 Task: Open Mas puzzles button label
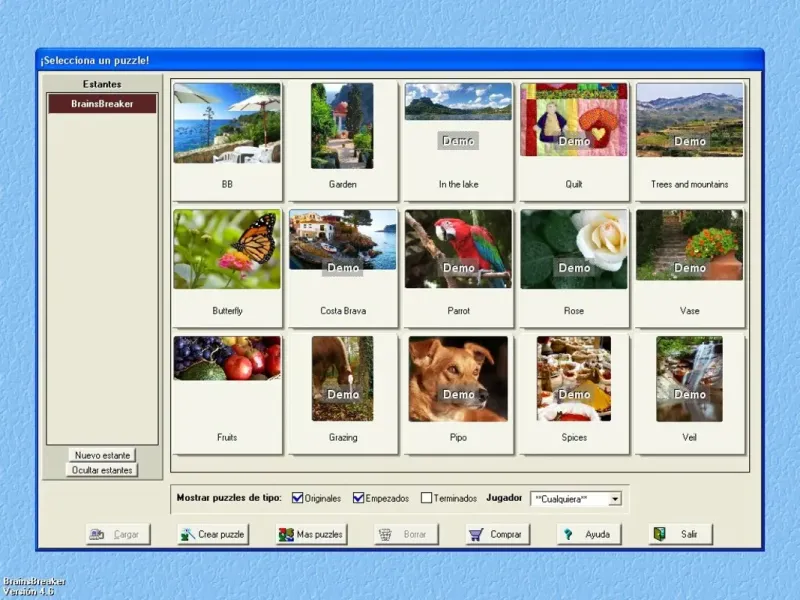point(319,534)
